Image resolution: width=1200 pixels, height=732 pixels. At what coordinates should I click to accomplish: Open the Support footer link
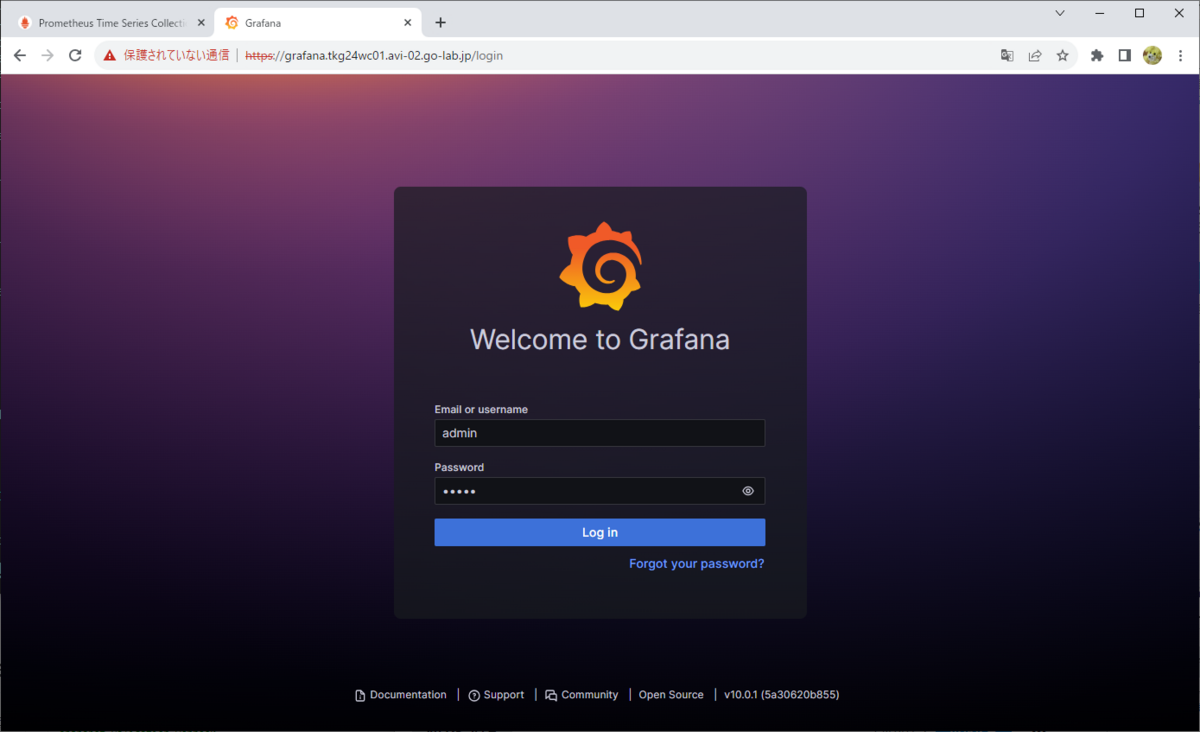point(496,695)
